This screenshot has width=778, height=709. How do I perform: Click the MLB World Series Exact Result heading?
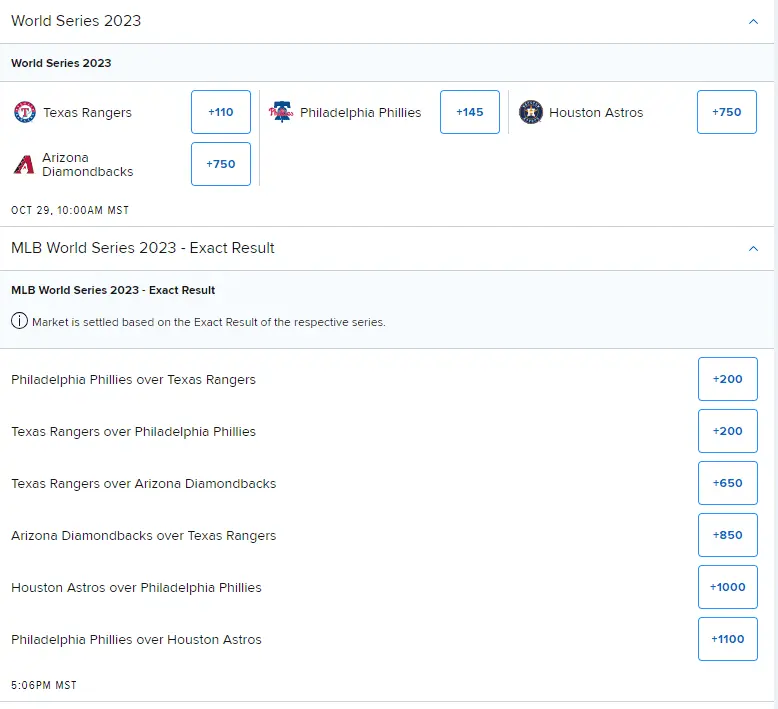143,248
